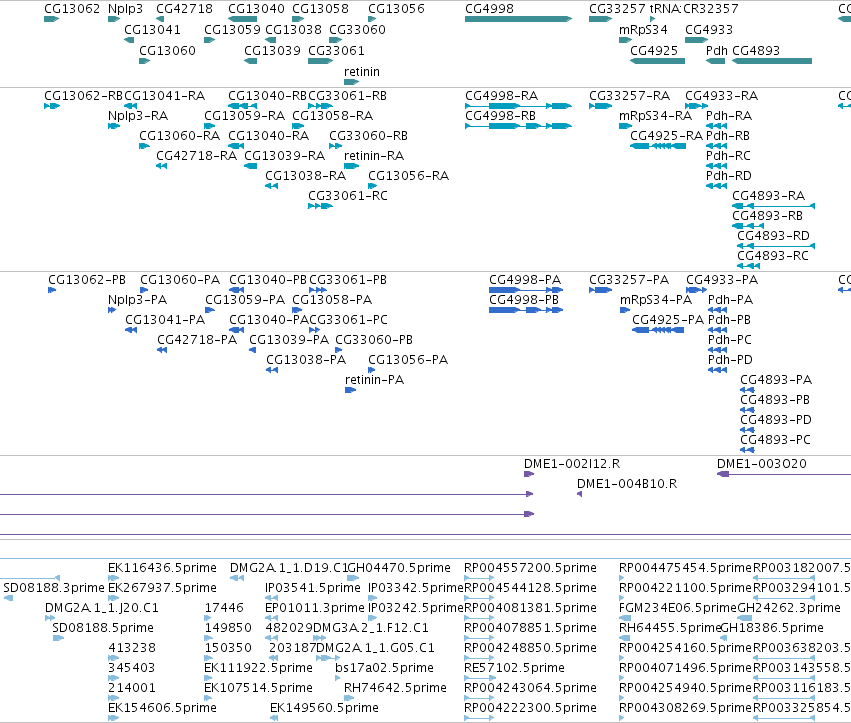Select the Pdh-RB transcript label
The image size is (851, 723).
pos(728,136)
